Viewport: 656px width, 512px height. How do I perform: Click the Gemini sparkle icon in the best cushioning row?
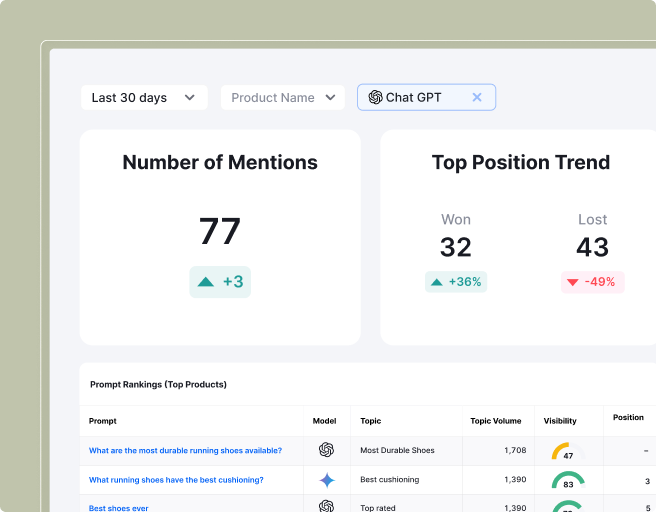[326, 480]
